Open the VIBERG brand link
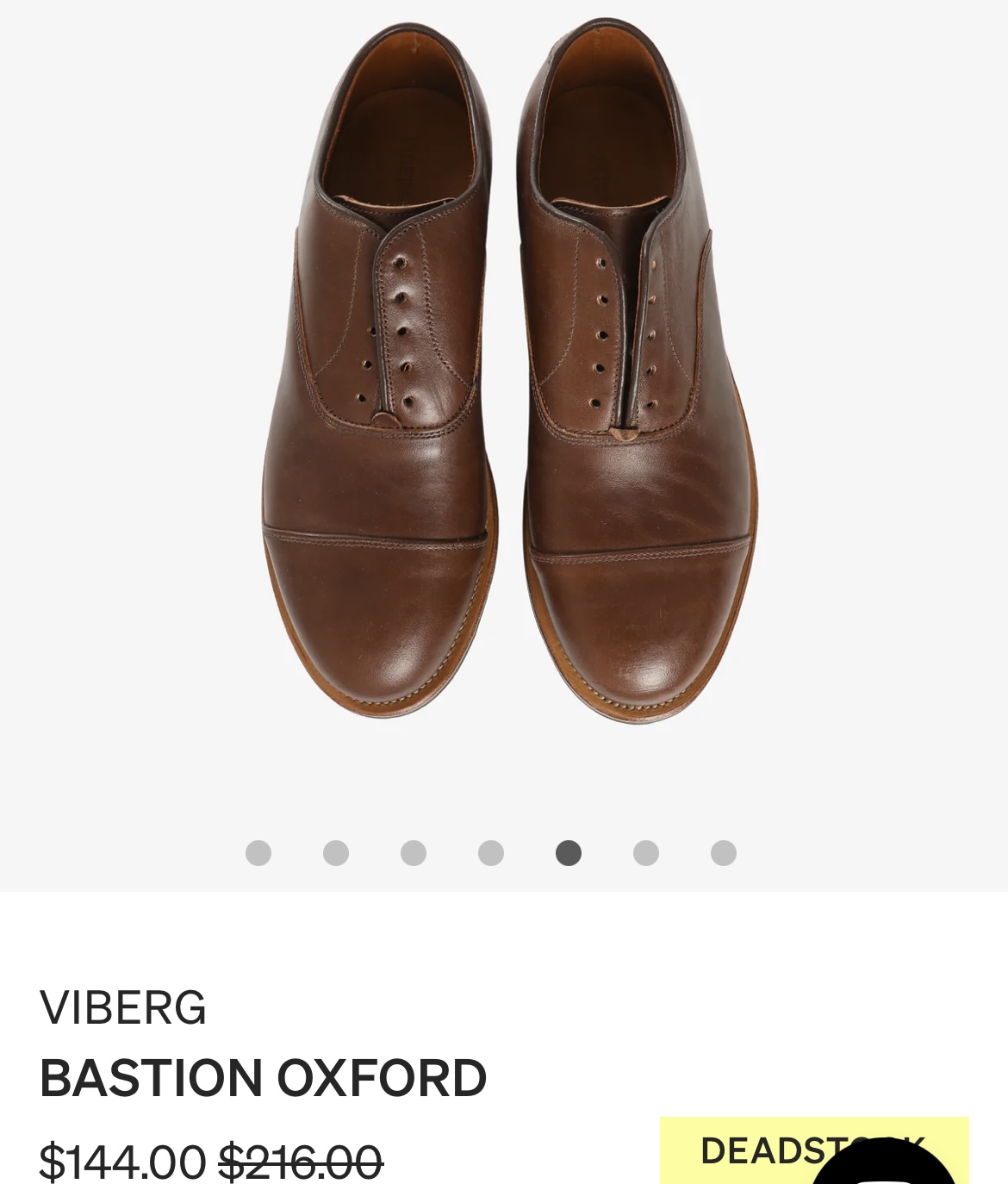Image resolution: width=1008 pixels, height=1184 pixels. (x=123, y=1007)
